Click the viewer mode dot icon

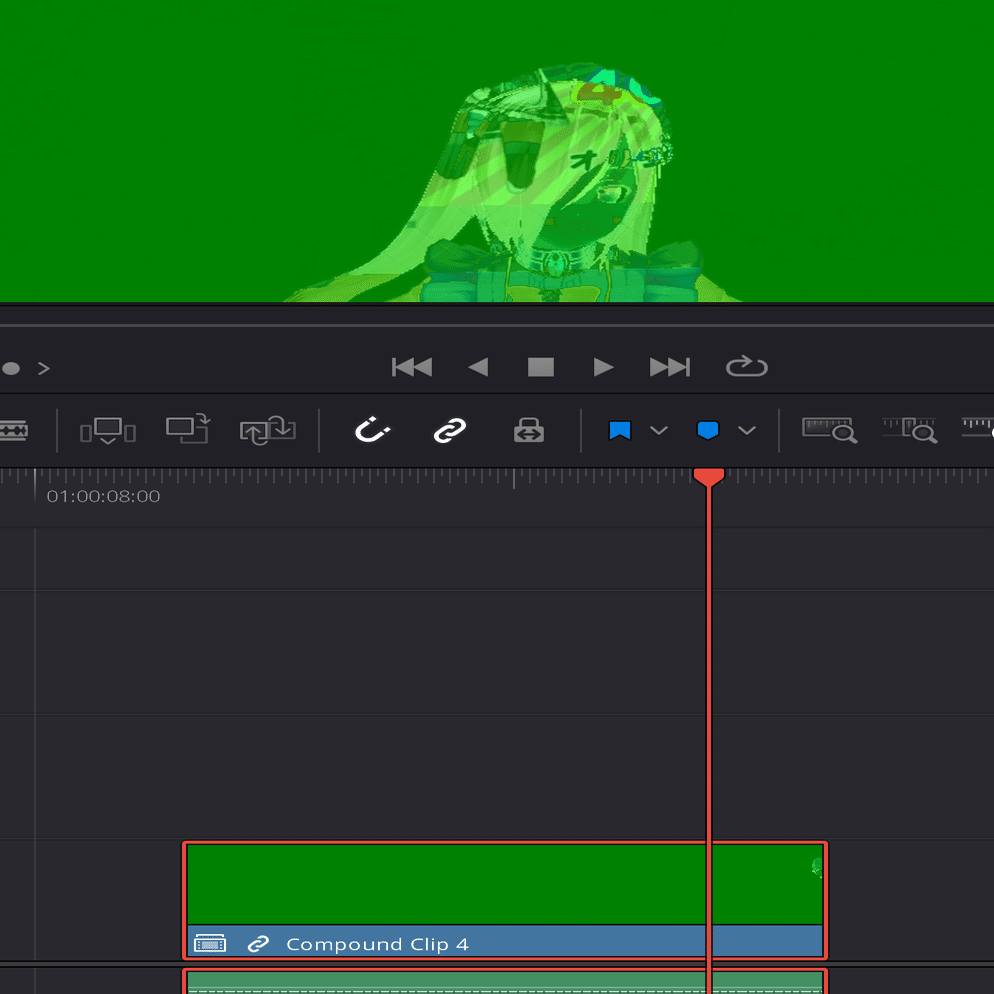click(11, 368)
